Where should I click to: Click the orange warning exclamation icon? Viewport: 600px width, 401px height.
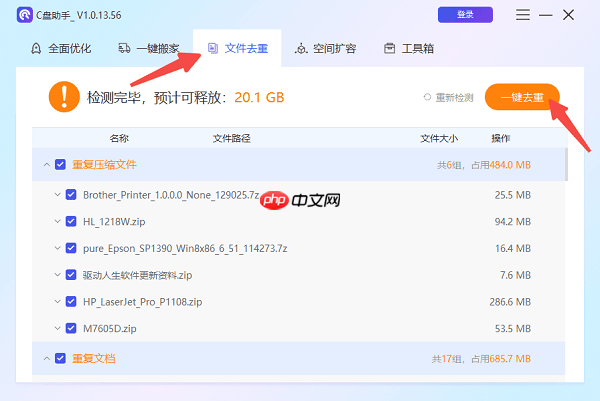pos(64,97)
